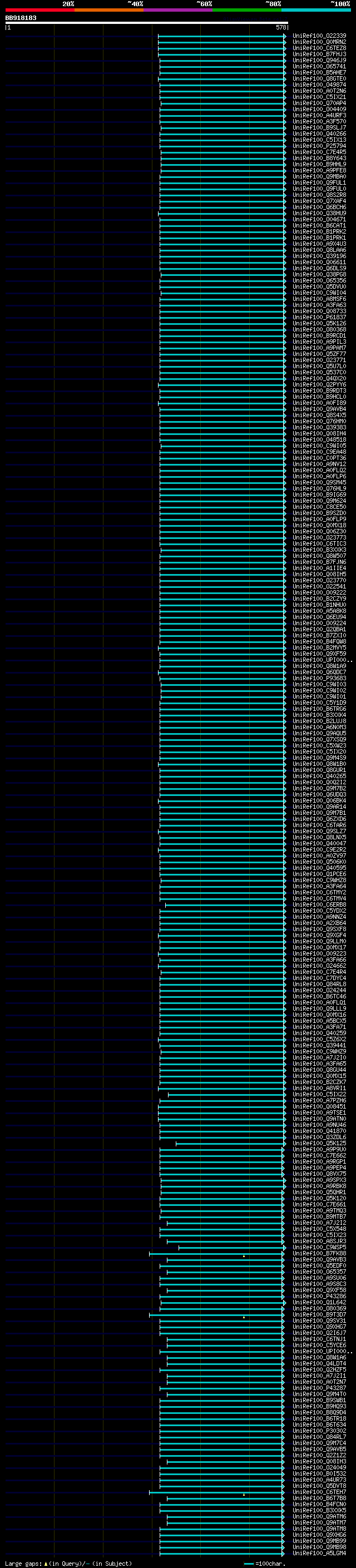Select label UniRef100_Q8W1B0
Screen dimensions: 356x1568
319,764
